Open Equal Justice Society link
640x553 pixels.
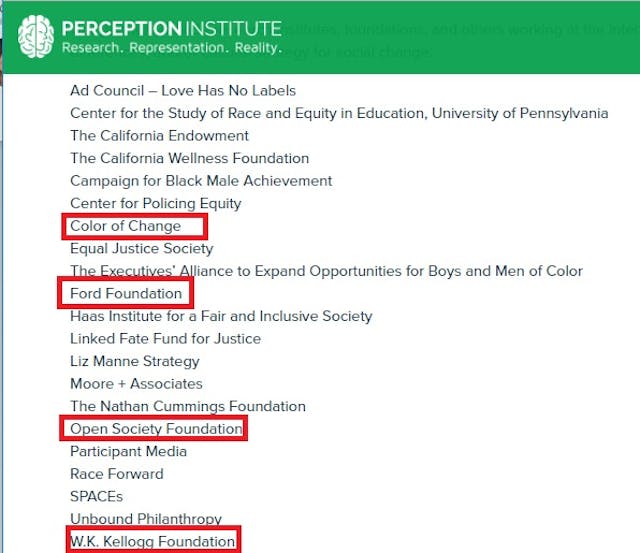coord(141,248)
